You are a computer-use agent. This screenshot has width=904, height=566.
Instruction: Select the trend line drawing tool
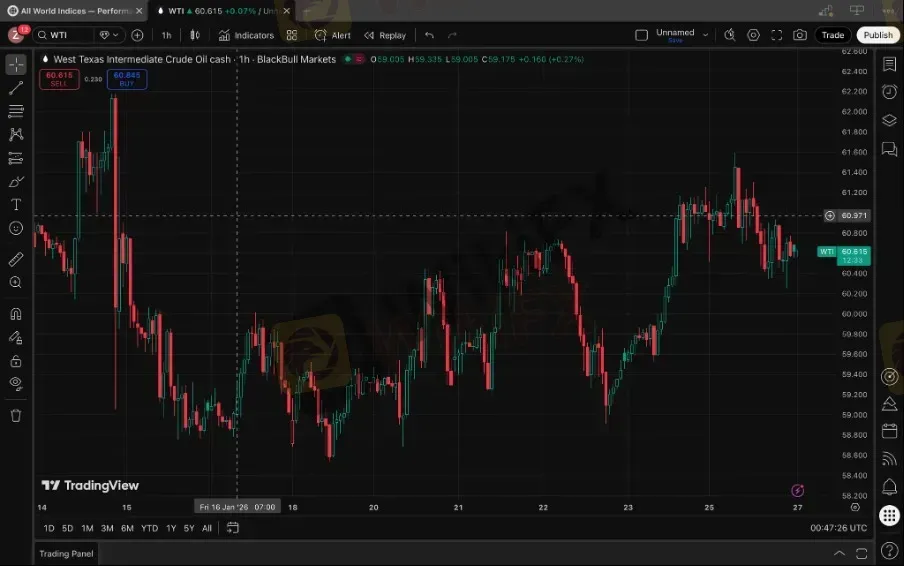tap(16, 88)
